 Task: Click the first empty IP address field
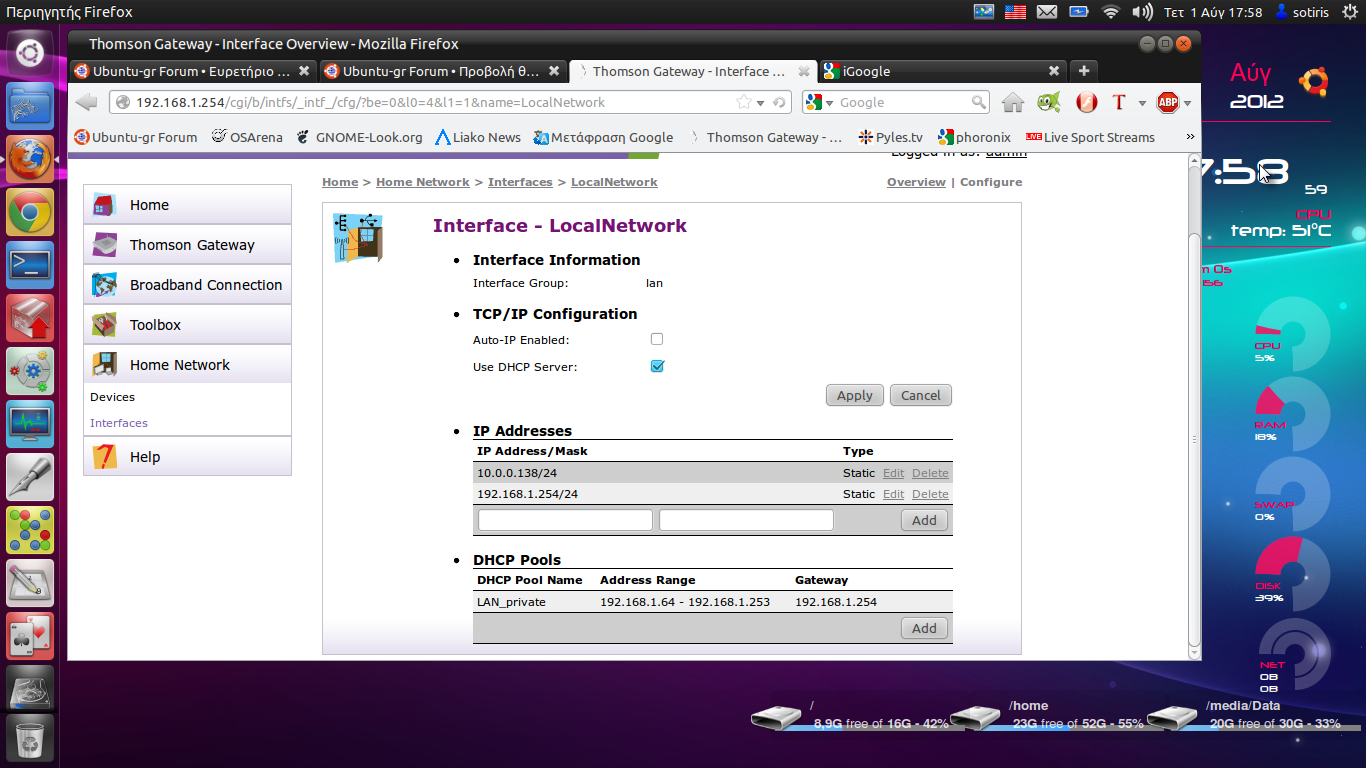click(565, 520)
